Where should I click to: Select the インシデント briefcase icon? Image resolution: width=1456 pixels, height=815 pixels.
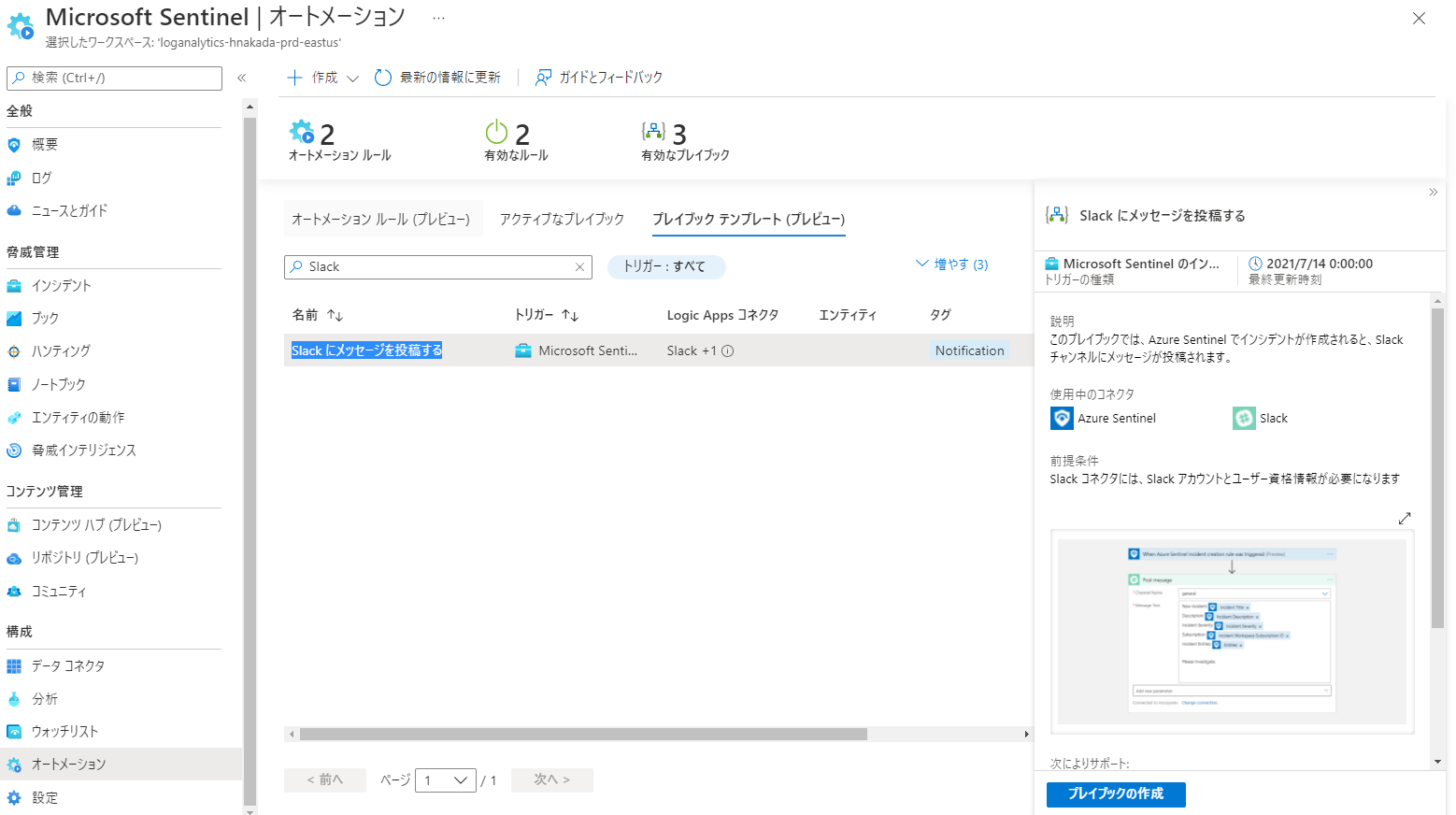[x=14, y=286]
